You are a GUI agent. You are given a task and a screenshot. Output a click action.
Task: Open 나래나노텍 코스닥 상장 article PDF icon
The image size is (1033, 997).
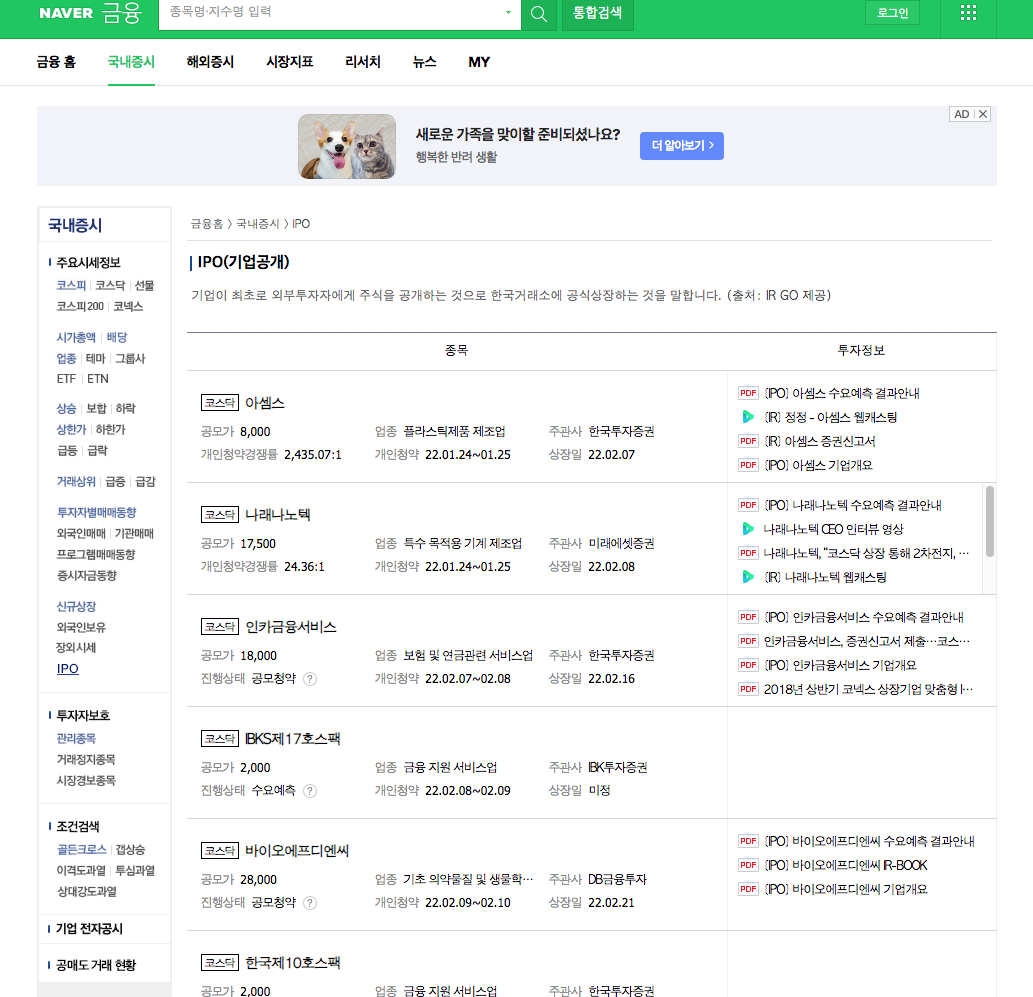748,554
